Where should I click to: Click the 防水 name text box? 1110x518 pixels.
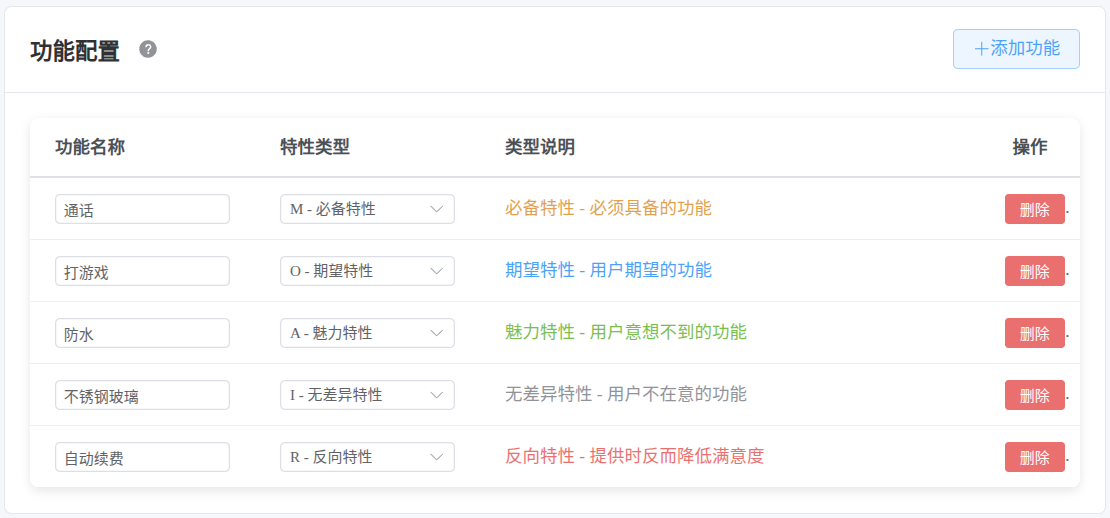pyautogui.click(x=142, y=333)
